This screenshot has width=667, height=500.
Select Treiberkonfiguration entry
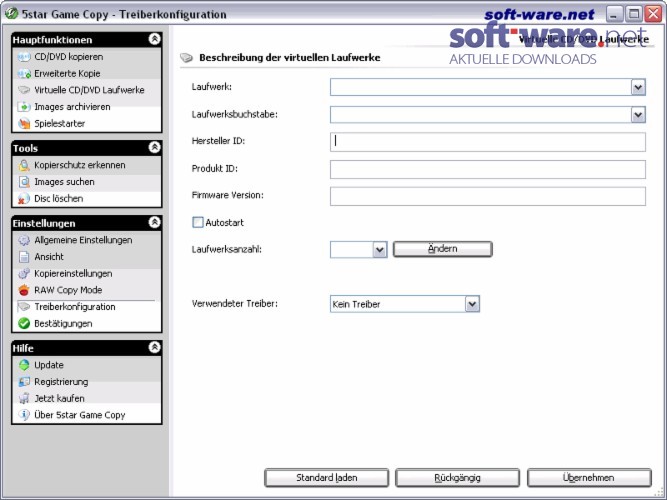tap(75, 307)
